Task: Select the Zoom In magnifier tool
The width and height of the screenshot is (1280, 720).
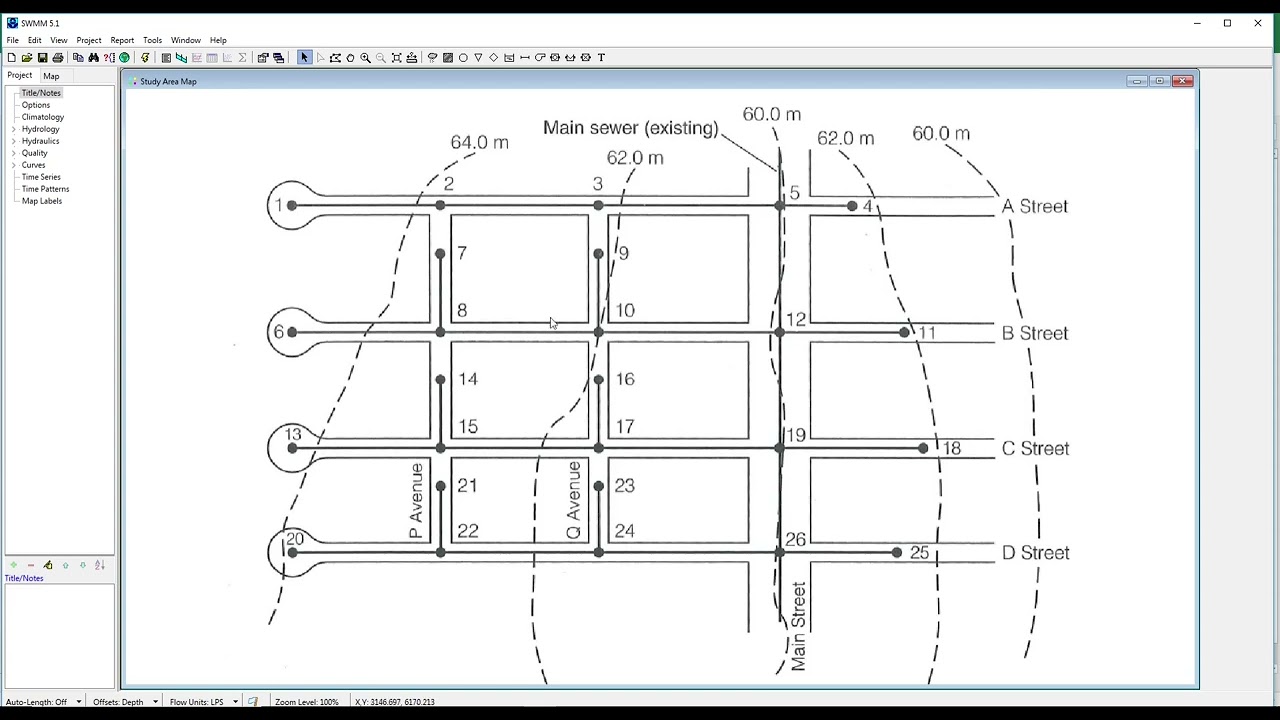Action: 365,58
